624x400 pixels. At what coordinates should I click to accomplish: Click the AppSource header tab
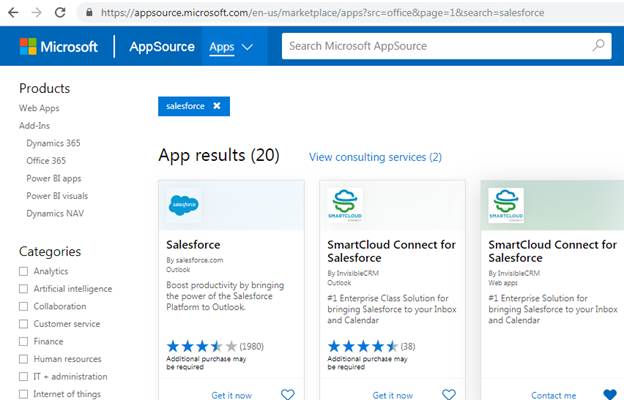(x=161, y=47)
